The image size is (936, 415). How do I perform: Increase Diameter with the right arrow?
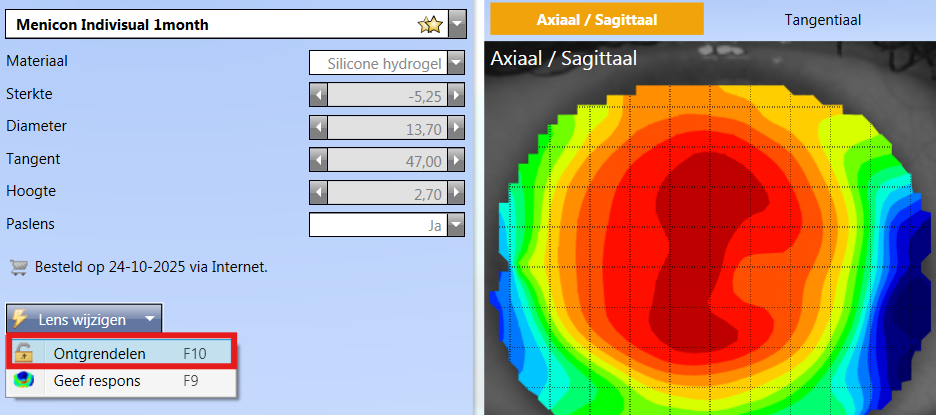point(456,128)
